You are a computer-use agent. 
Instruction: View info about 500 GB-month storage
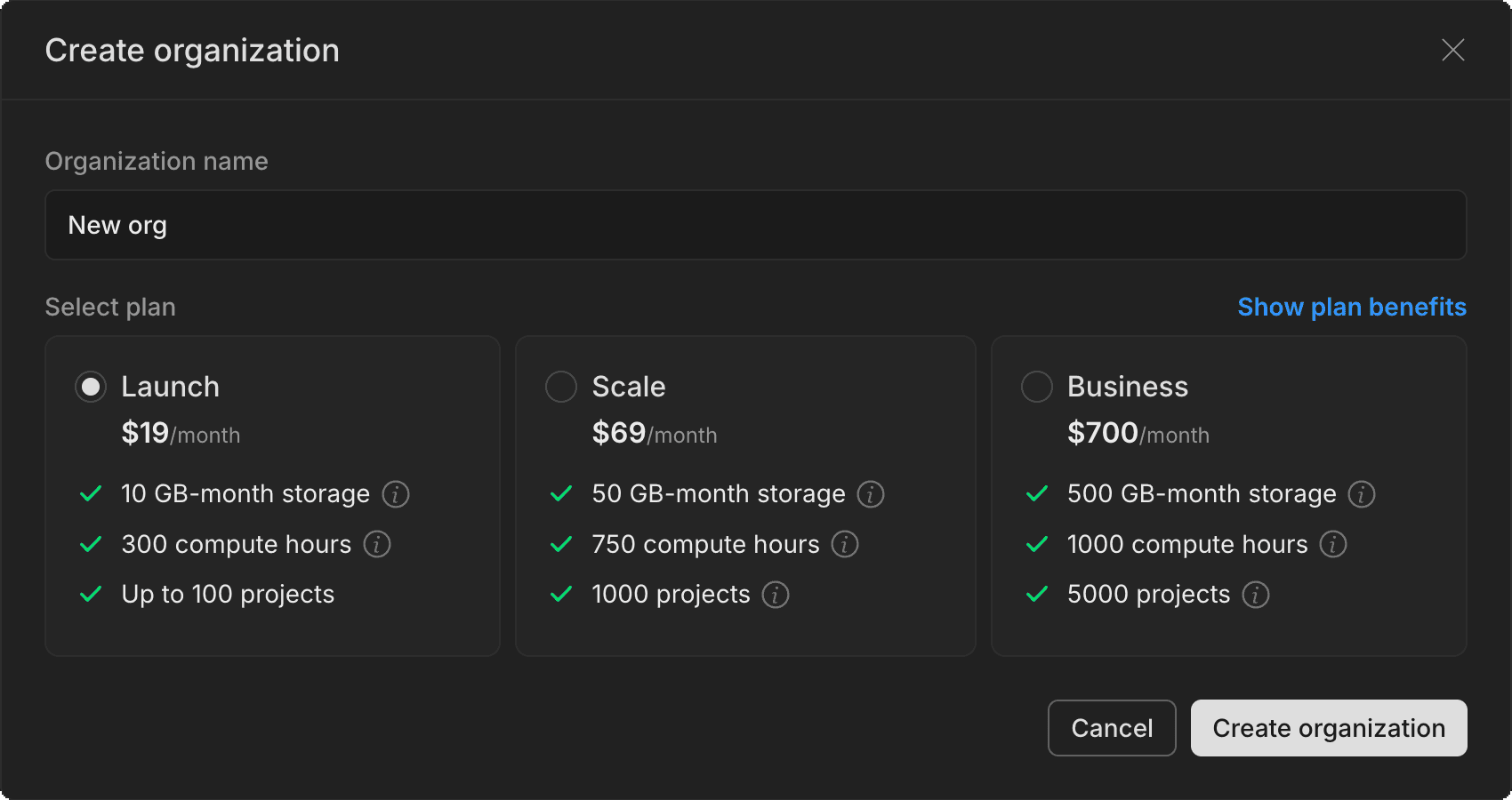coord(1361,494)
